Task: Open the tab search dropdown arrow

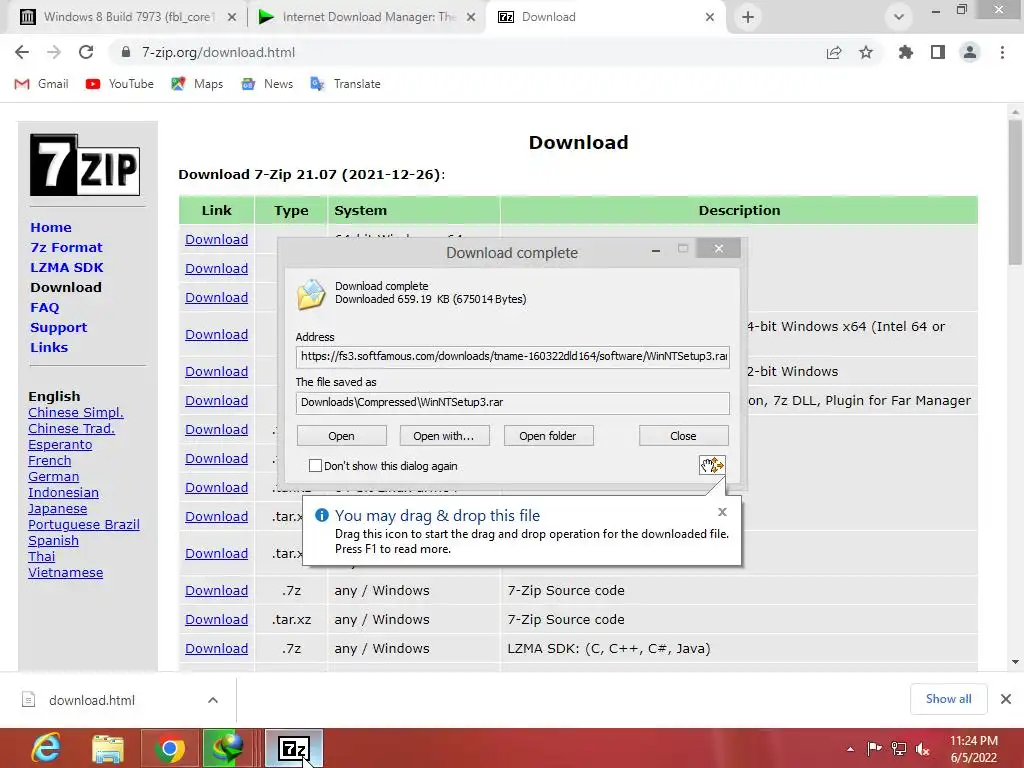Action: point(899,17)
